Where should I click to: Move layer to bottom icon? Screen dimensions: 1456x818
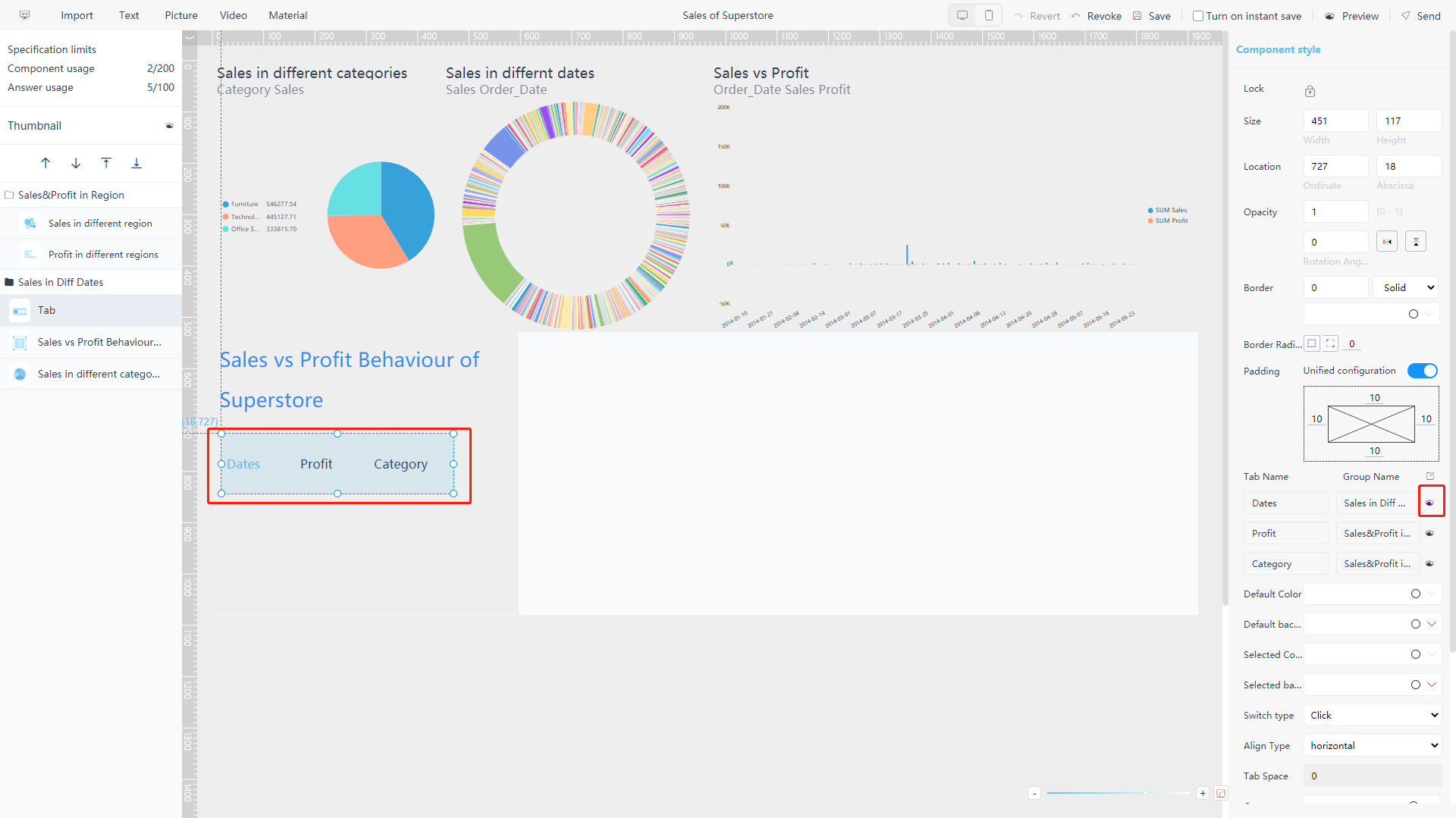[x=136, y=163]
